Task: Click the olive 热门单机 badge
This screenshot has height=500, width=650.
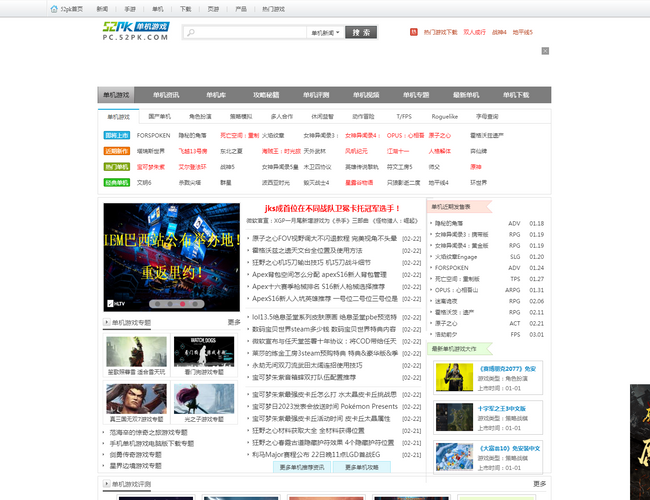Action: (116, 167)
